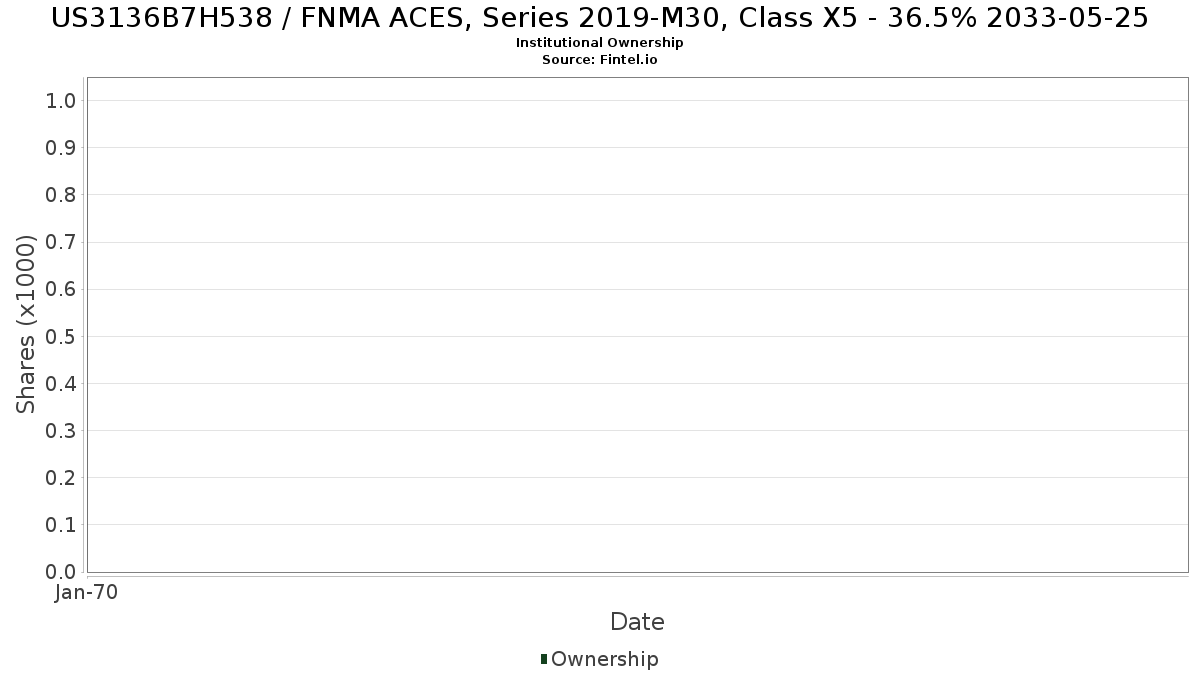Select the Institutional Ownership subtitle
The width and height of the screenshot is (1200, 675).
599,43
